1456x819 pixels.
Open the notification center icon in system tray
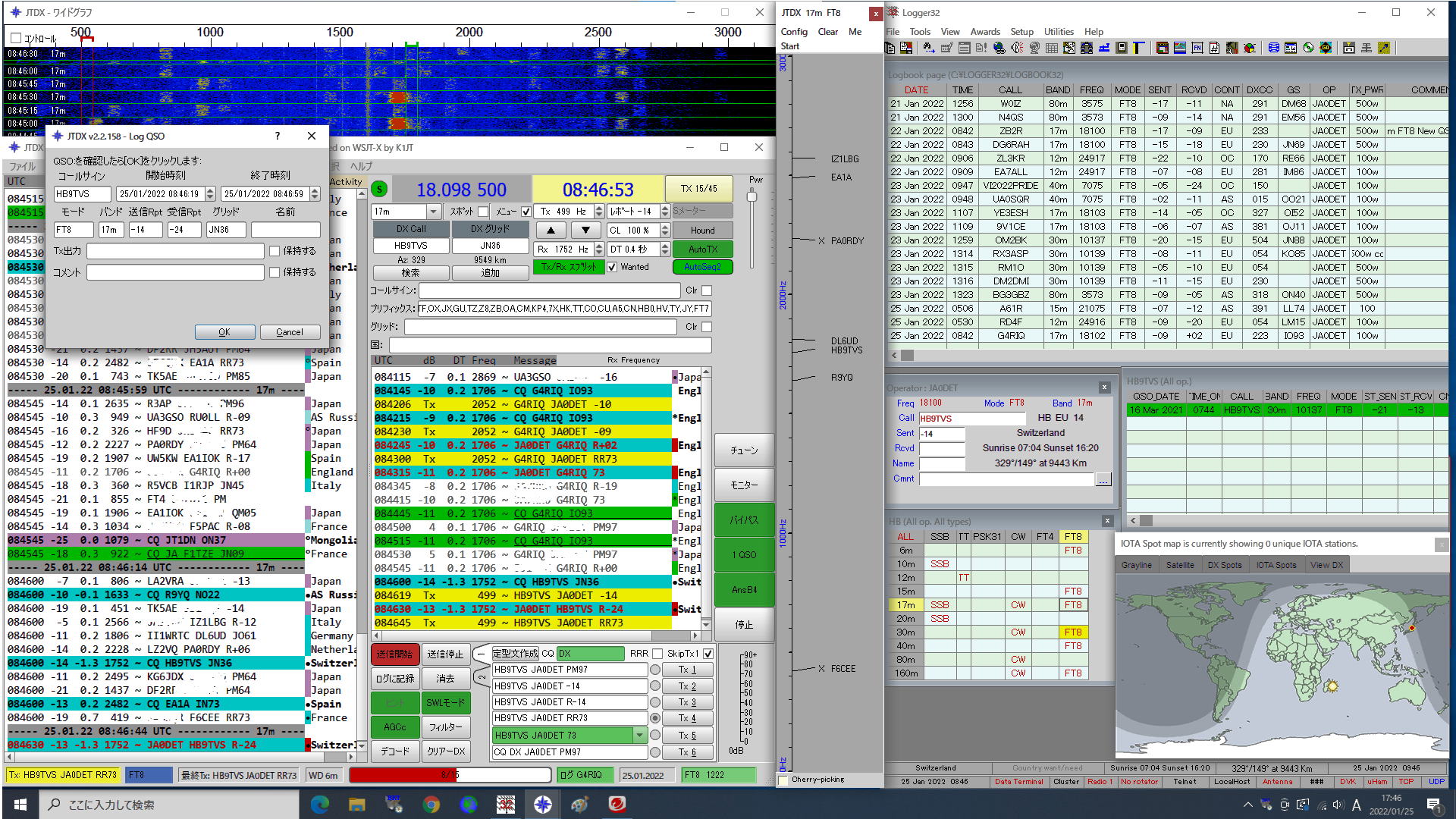click(1433, 805)
